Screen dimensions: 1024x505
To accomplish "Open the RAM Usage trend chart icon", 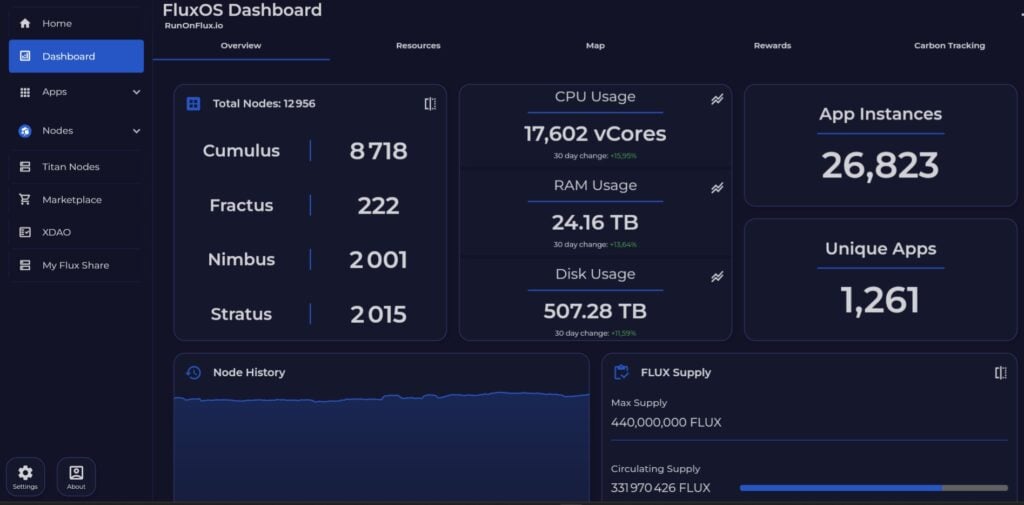I will coord(717,188).
